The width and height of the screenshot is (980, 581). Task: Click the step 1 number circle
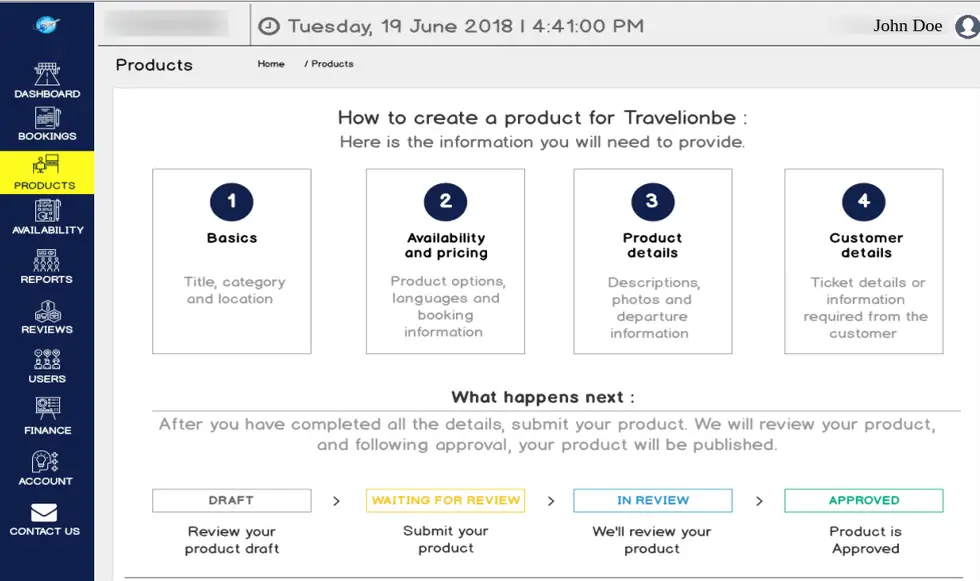232,201
